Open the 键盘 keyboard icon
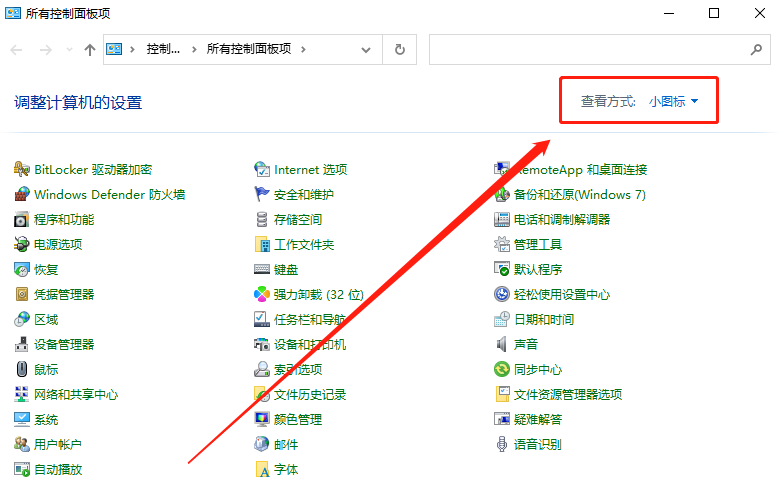 (x=262, y=270)
